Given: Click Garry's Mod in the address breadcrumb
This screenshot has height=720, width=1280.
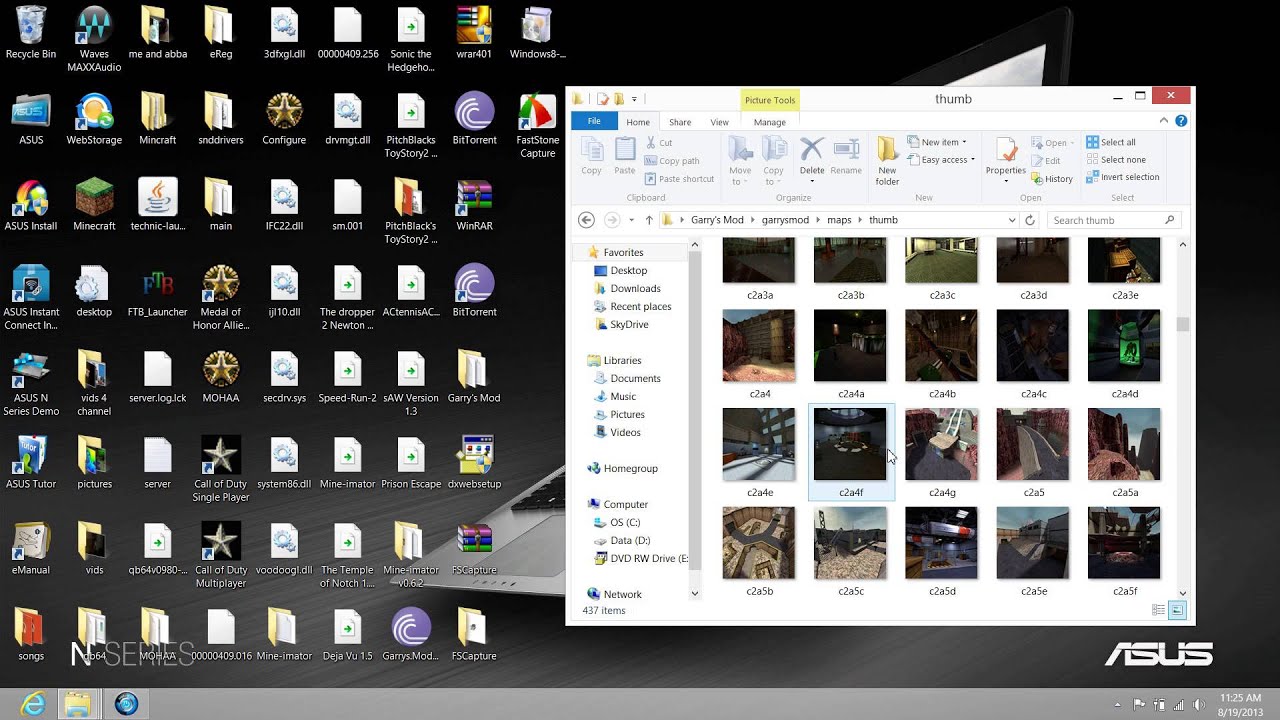Looking at the screenshot, I should coord(717,220).
